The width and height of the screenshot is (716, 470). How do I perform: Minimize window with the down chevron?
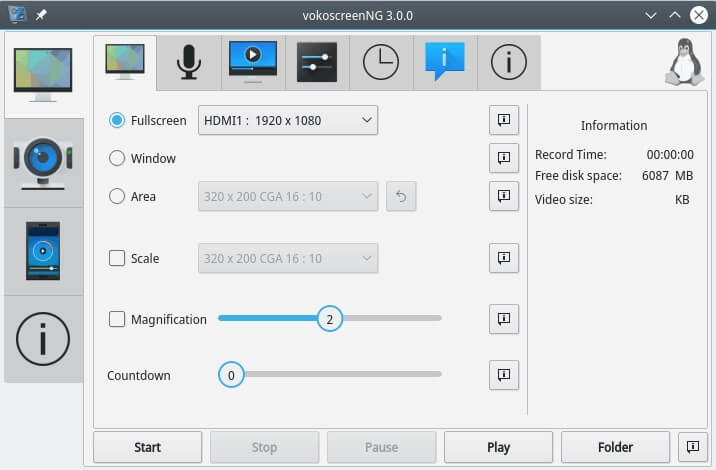tap(651, 16)
